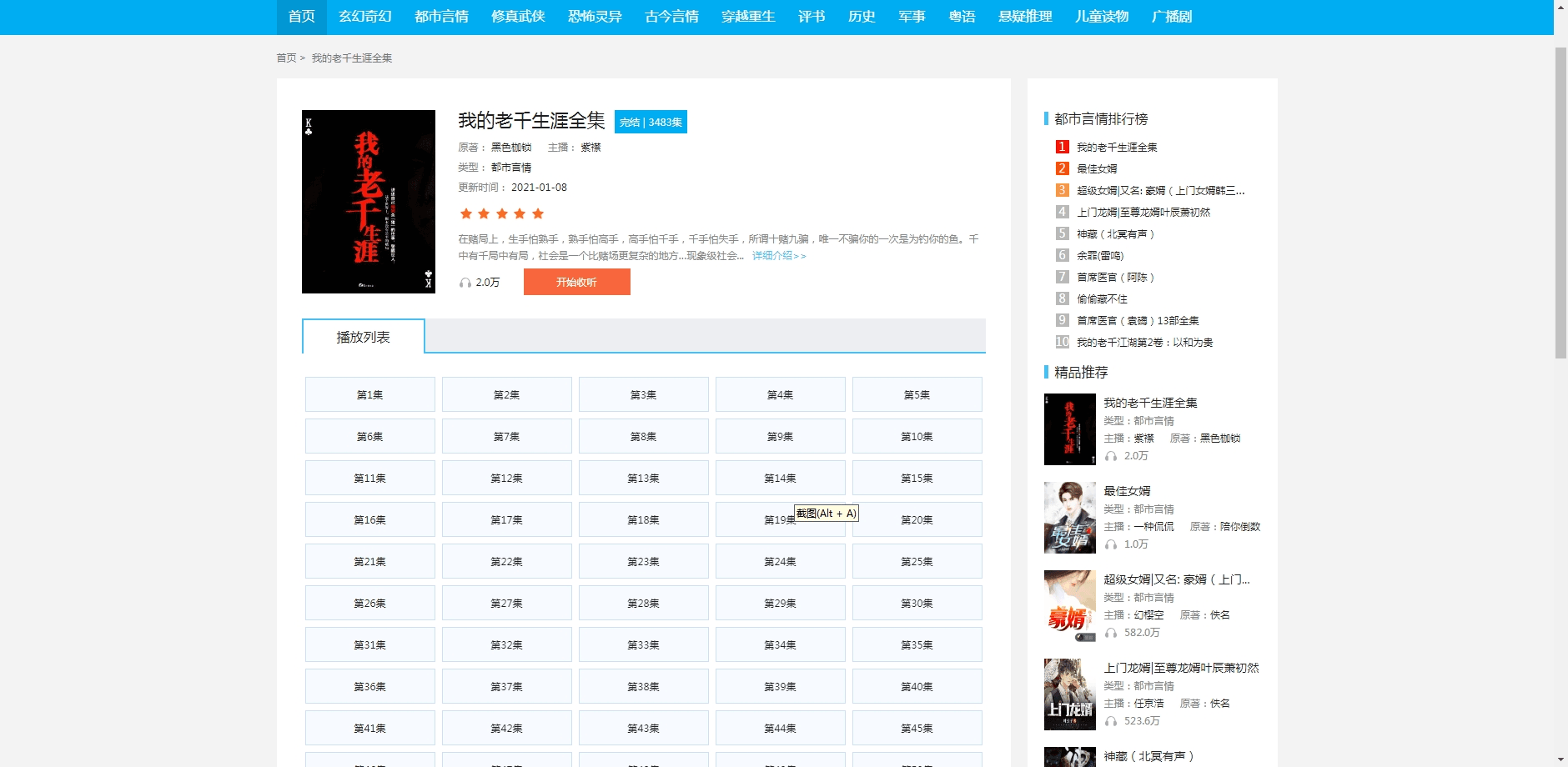Image resolution: width=1568 pixels, height=767 pixels.
Task: Open rank 6 余罪(雷鸣) in ranking
Action: click(1100, 256)
